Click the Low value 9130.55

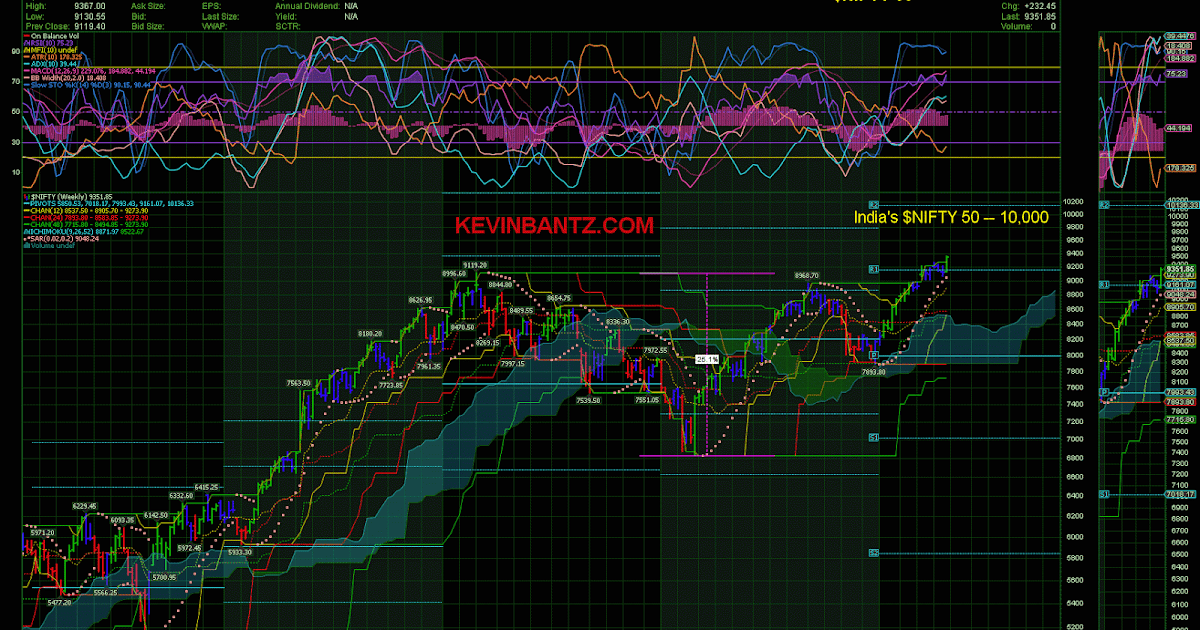pyautogui.click(x=90, y=16)
